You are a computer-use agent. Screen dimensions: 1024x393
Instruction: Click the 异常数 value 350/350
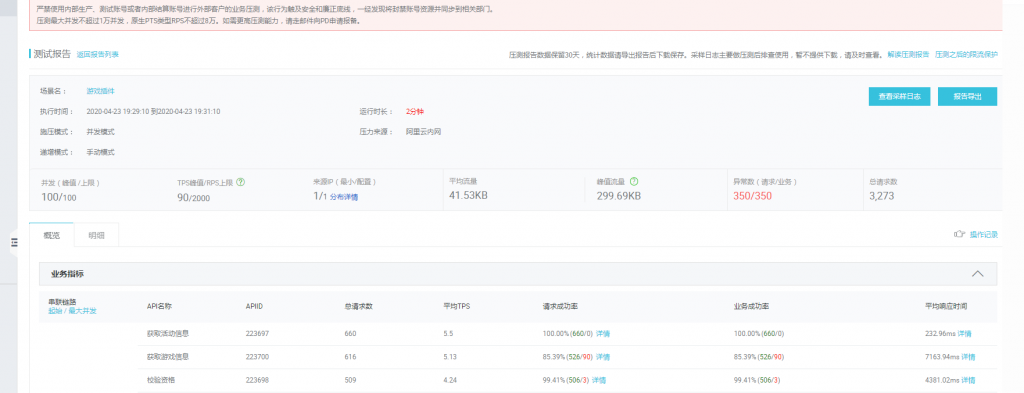click(752, 196)
